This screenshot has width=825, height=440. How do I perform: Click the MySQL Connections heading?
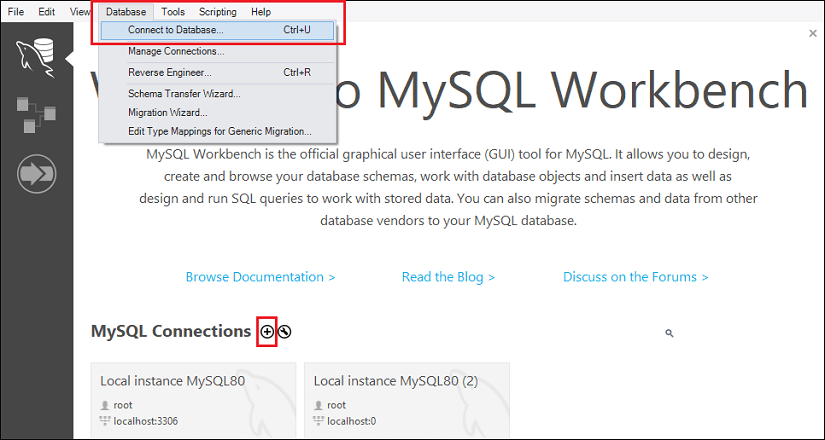click(171, 332)
